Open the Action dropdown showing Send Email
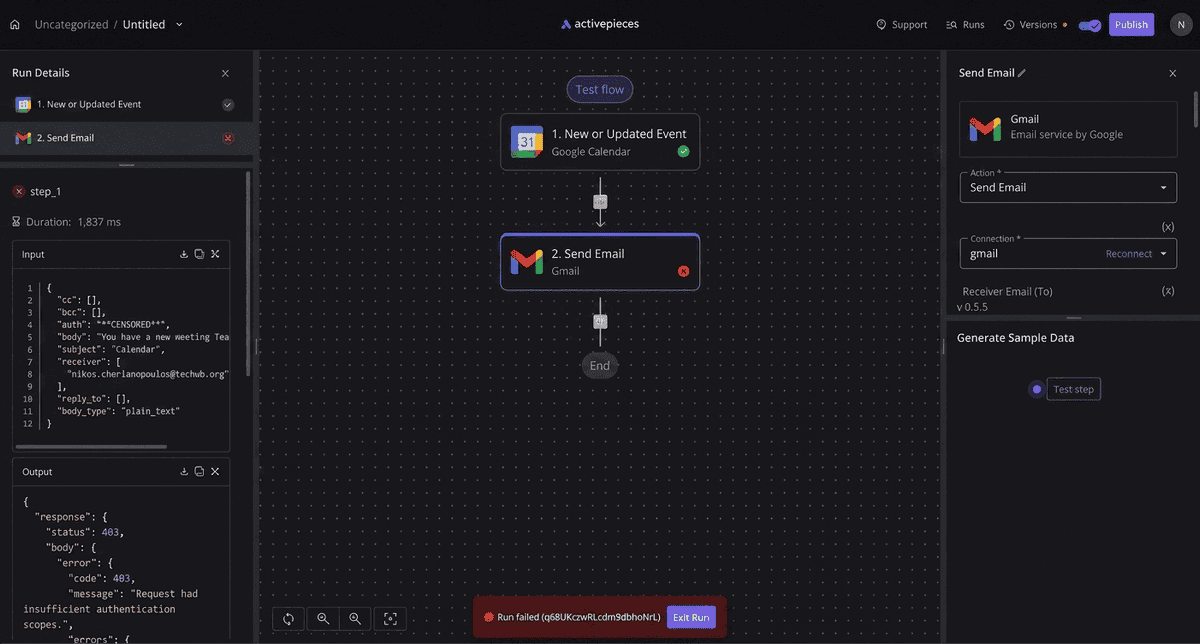 coord(1068,187)
